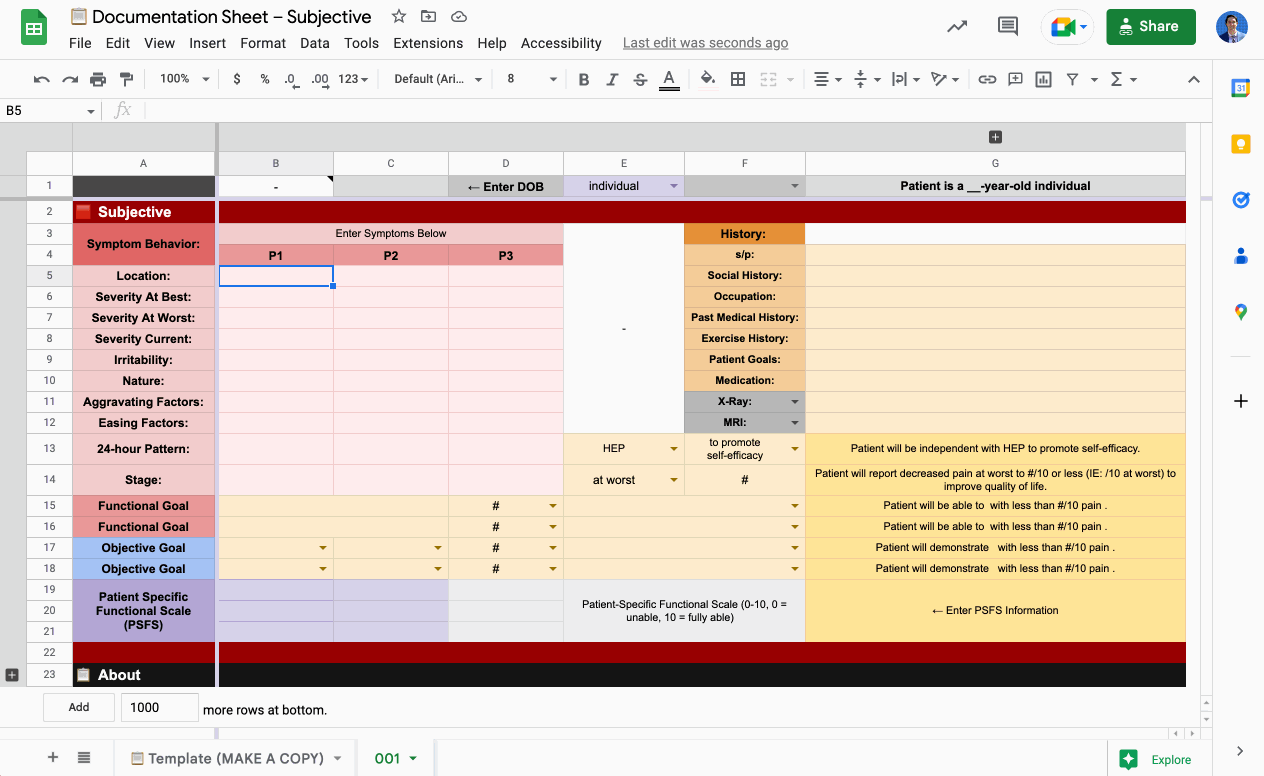Open the Format menu
1264x776 pixels.
pos(263,43)
